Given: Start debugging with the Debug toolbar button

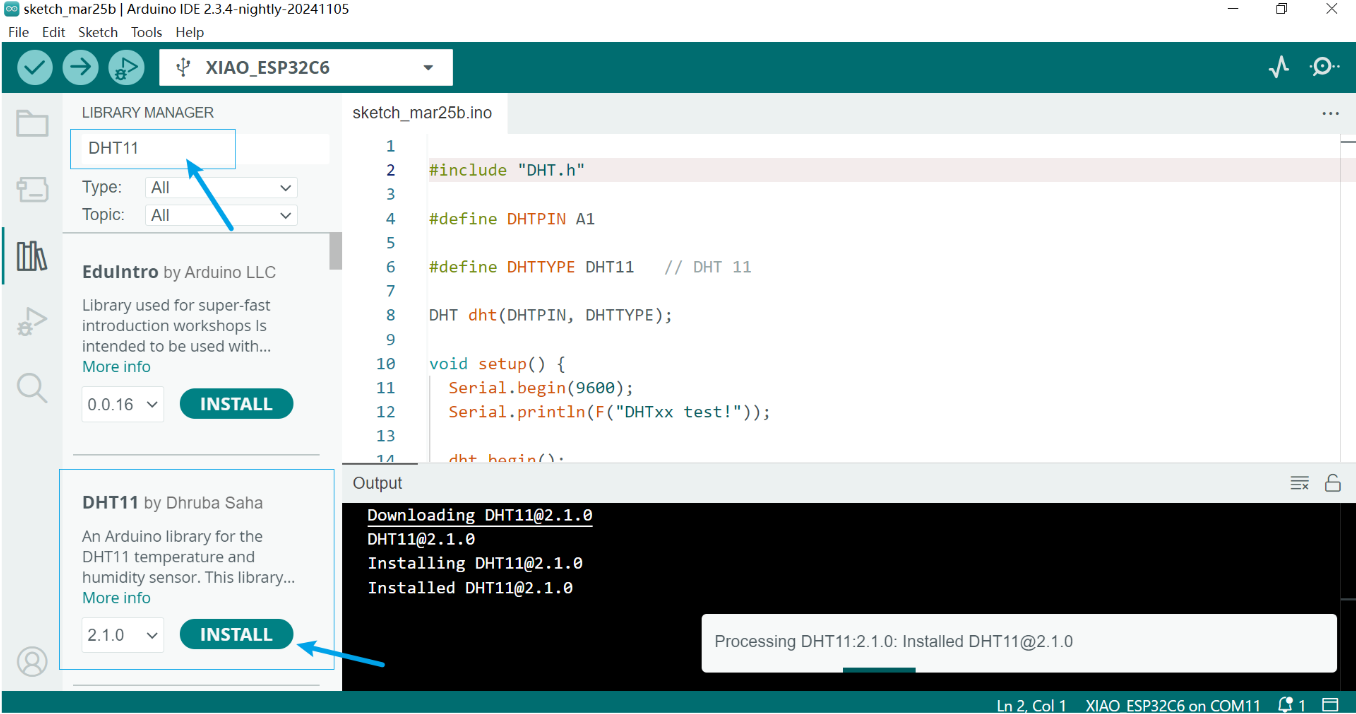Looking at the screenshot, I should point(126,67).
